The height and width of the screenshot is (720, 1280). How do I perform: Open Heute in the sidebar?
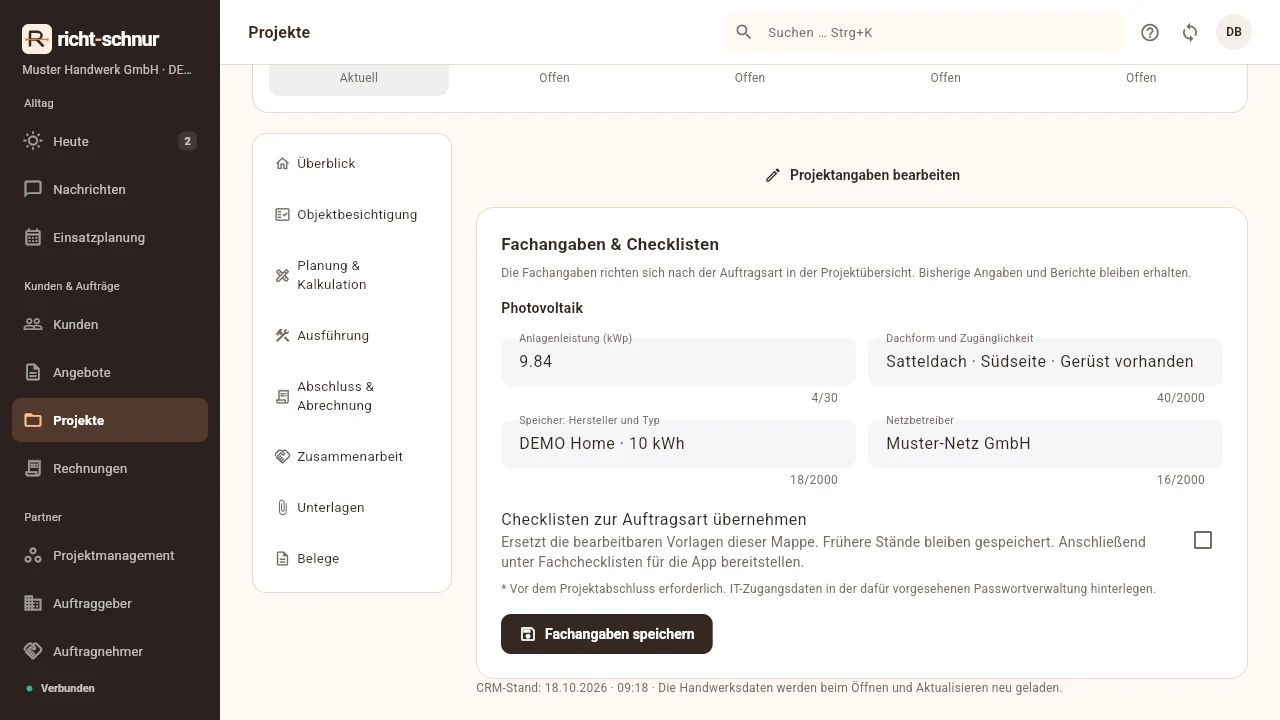point(110,141)
